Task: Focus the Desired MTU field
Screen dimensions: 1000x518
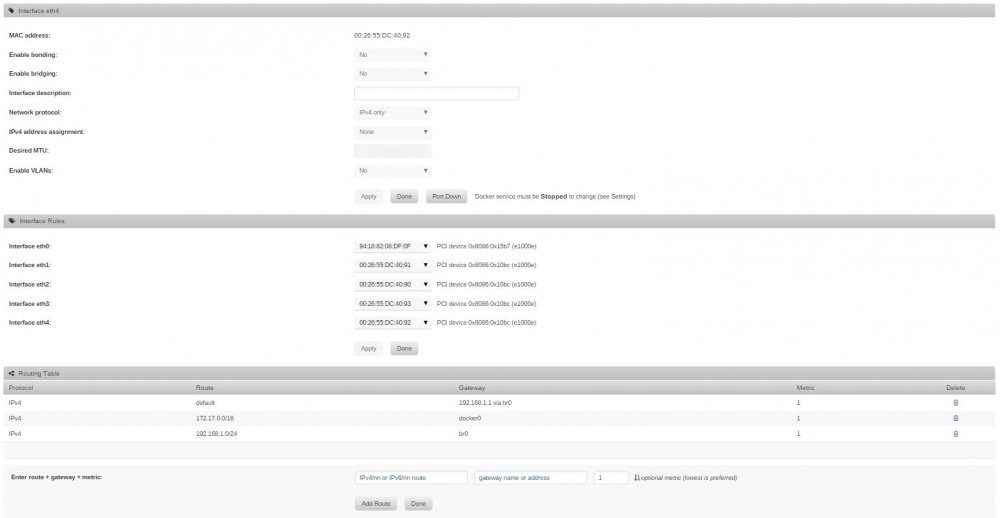Action: (393, 151)
